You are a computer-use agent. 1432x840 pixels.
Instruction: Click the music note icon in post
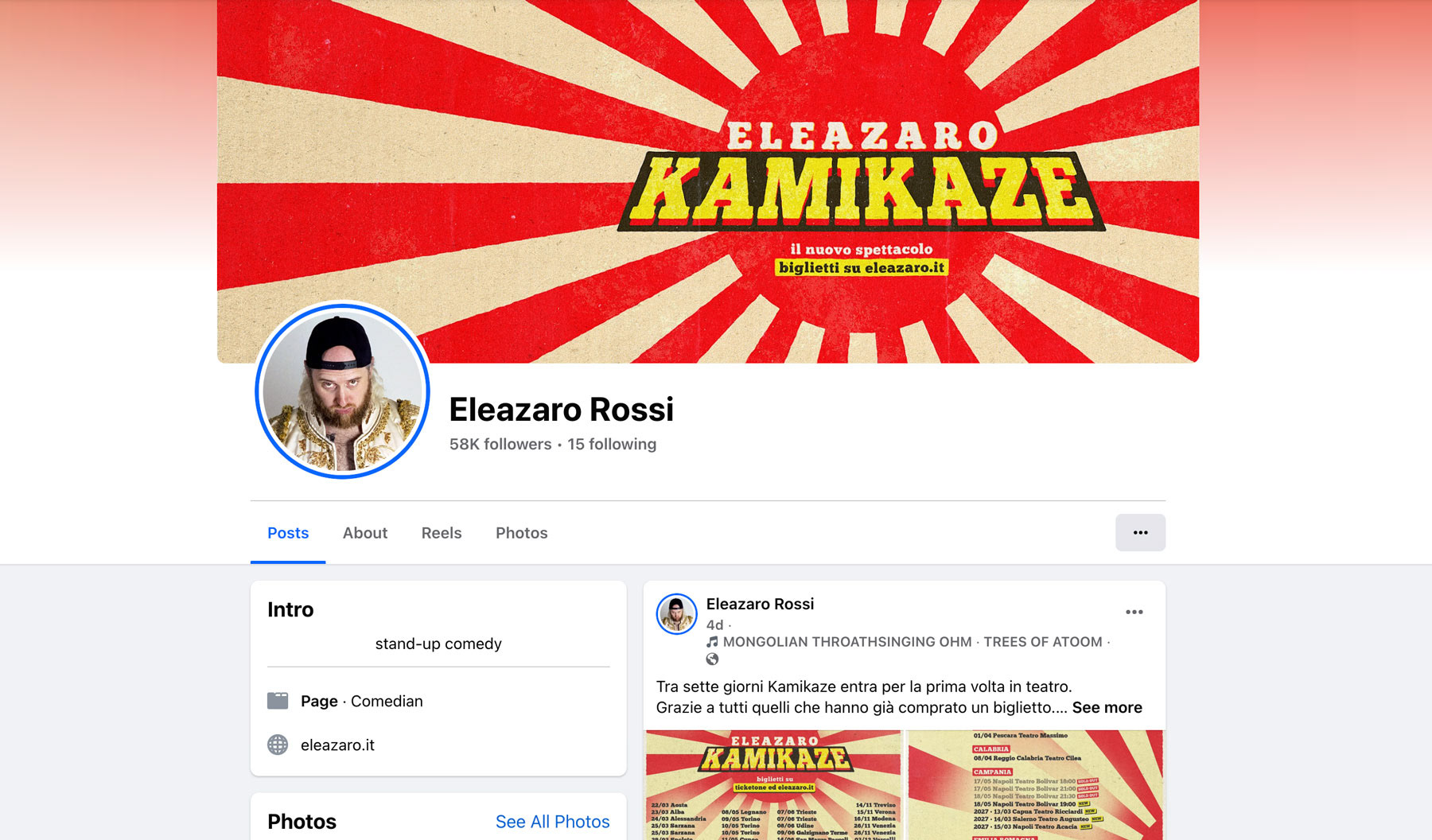712,642
